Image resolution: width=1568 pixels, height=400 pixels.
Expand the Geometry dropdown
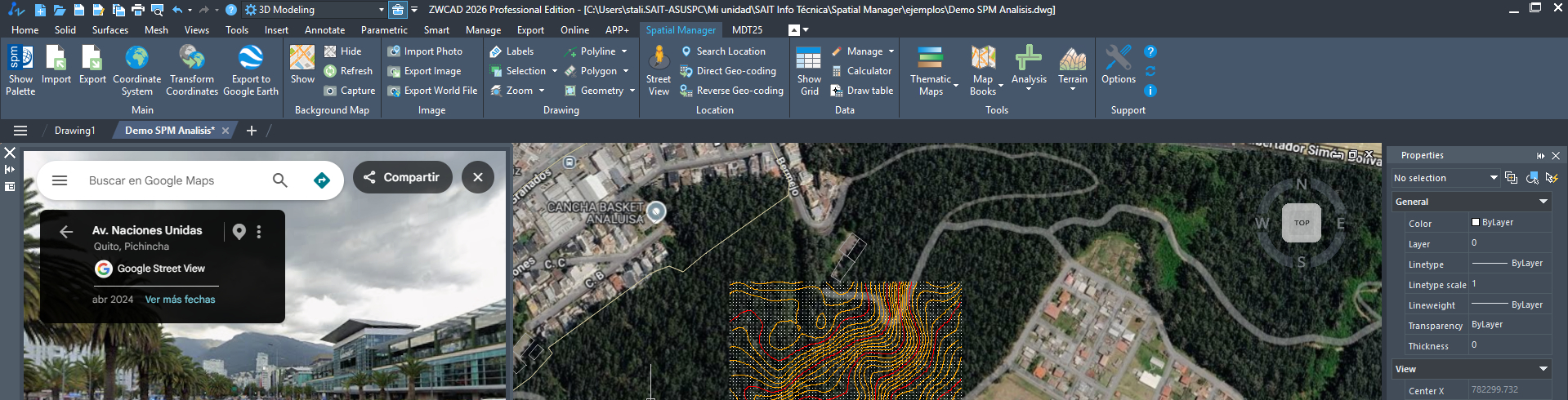pyautogui.click(x=632, y=91)
